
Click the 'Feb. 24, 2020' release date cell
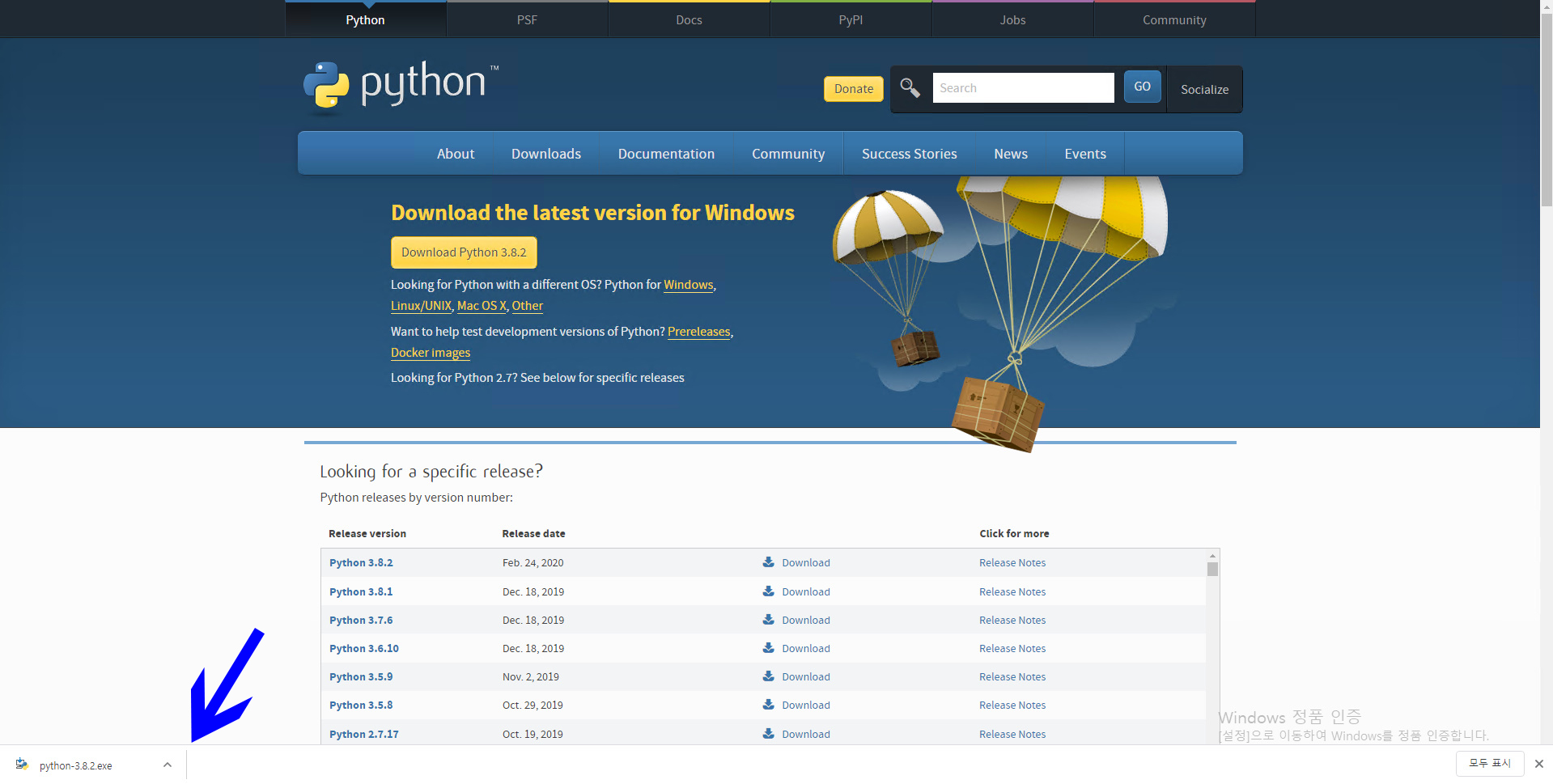[533, 562]
